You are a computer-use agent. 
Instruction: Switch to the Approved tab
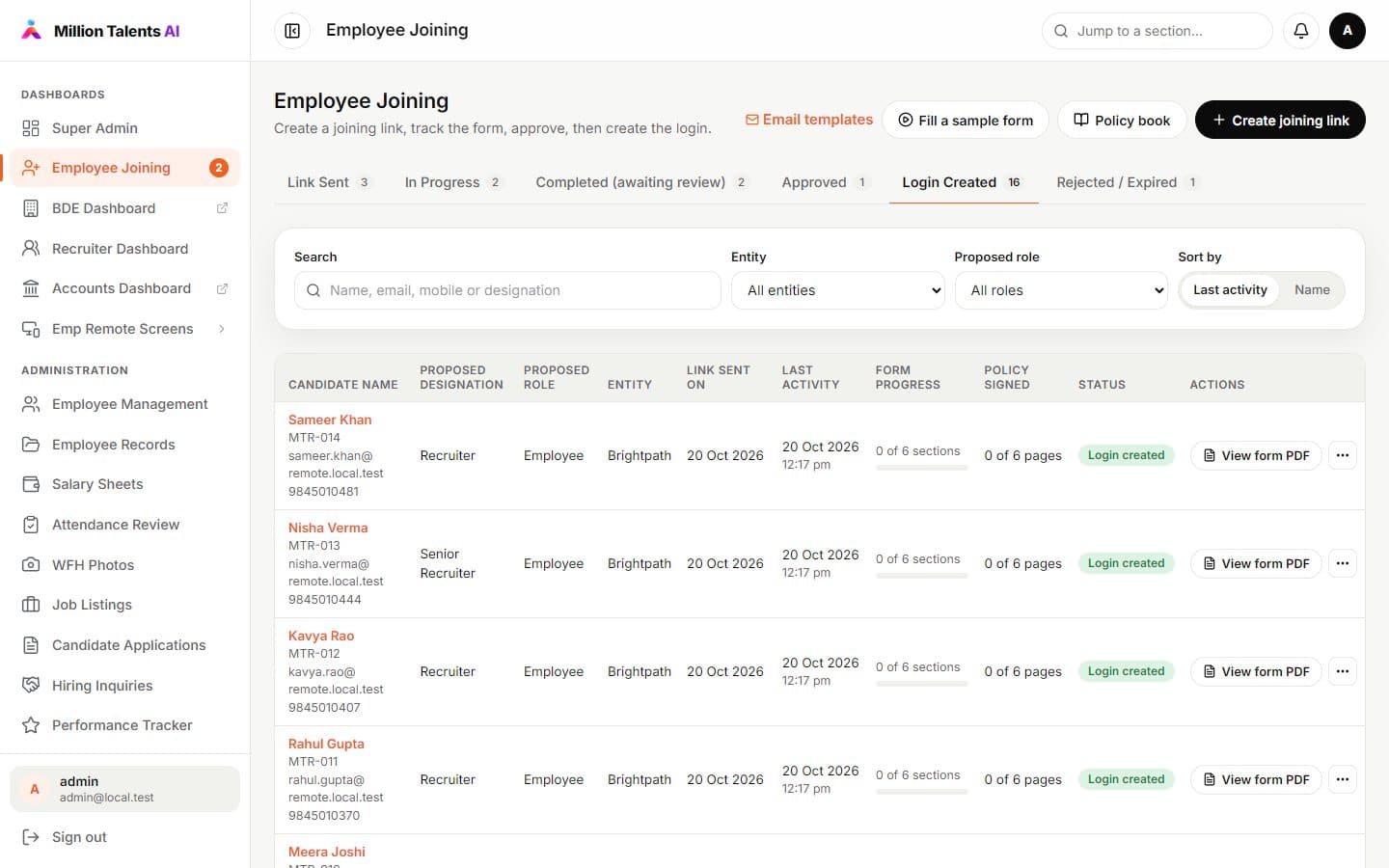click(x=826, y=182)
